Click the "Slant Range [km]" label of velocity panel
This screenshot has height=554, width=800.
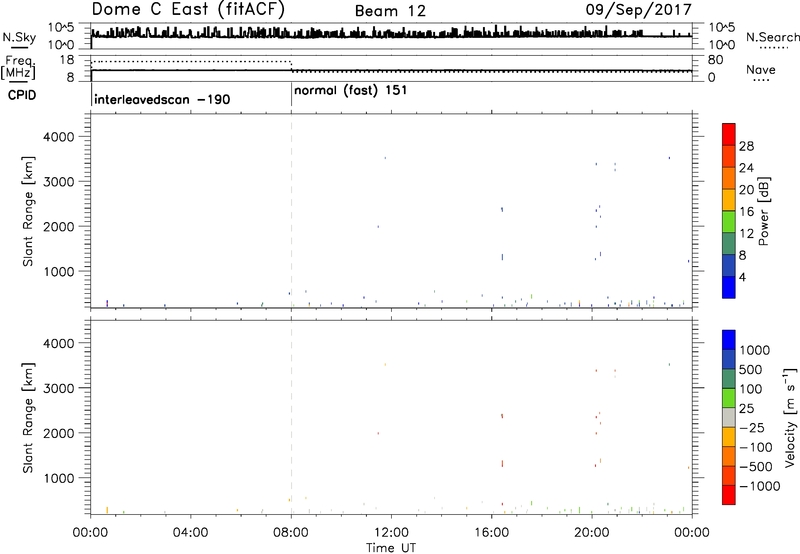[x=28, y=418]
